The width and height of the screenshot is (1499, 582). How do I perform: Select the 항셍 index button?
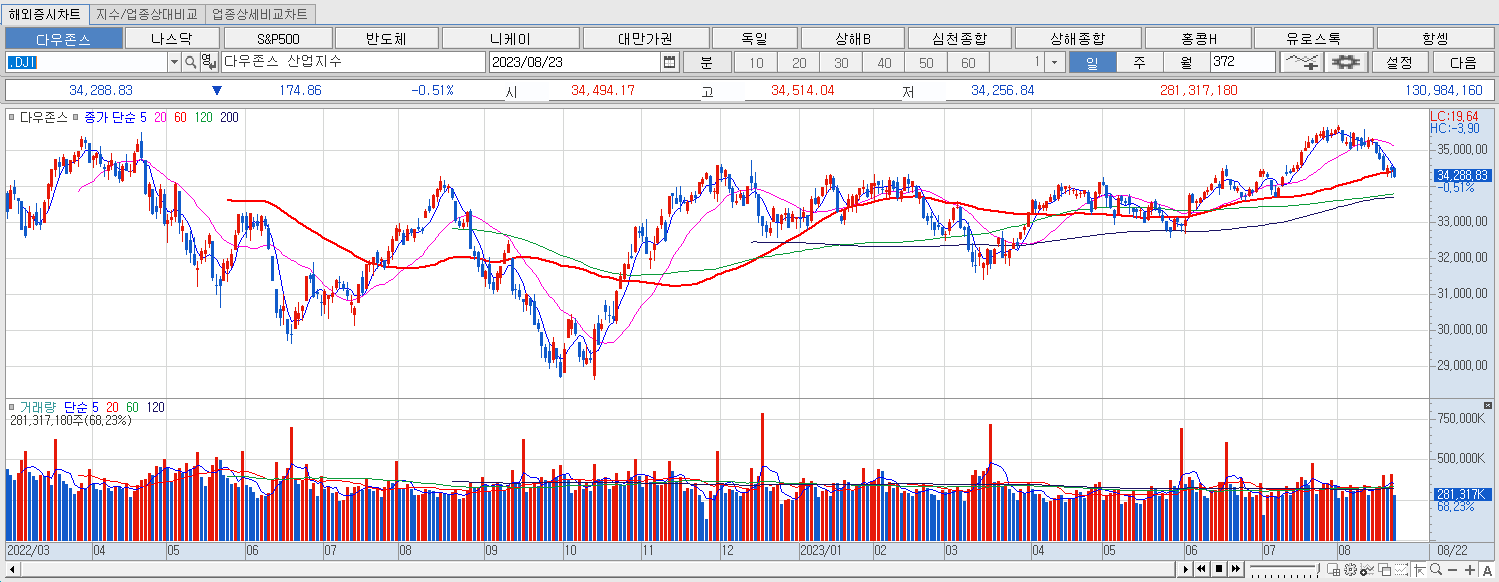(x=1435, y=38)
